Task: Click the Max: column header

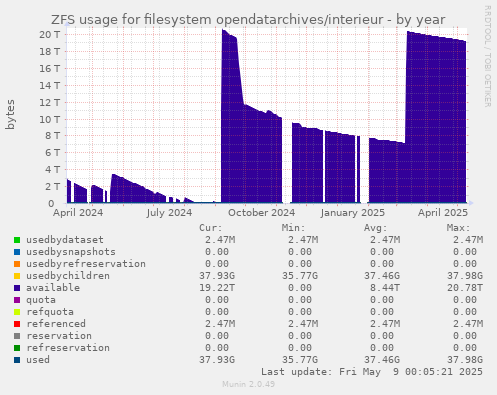Action: 458,228
